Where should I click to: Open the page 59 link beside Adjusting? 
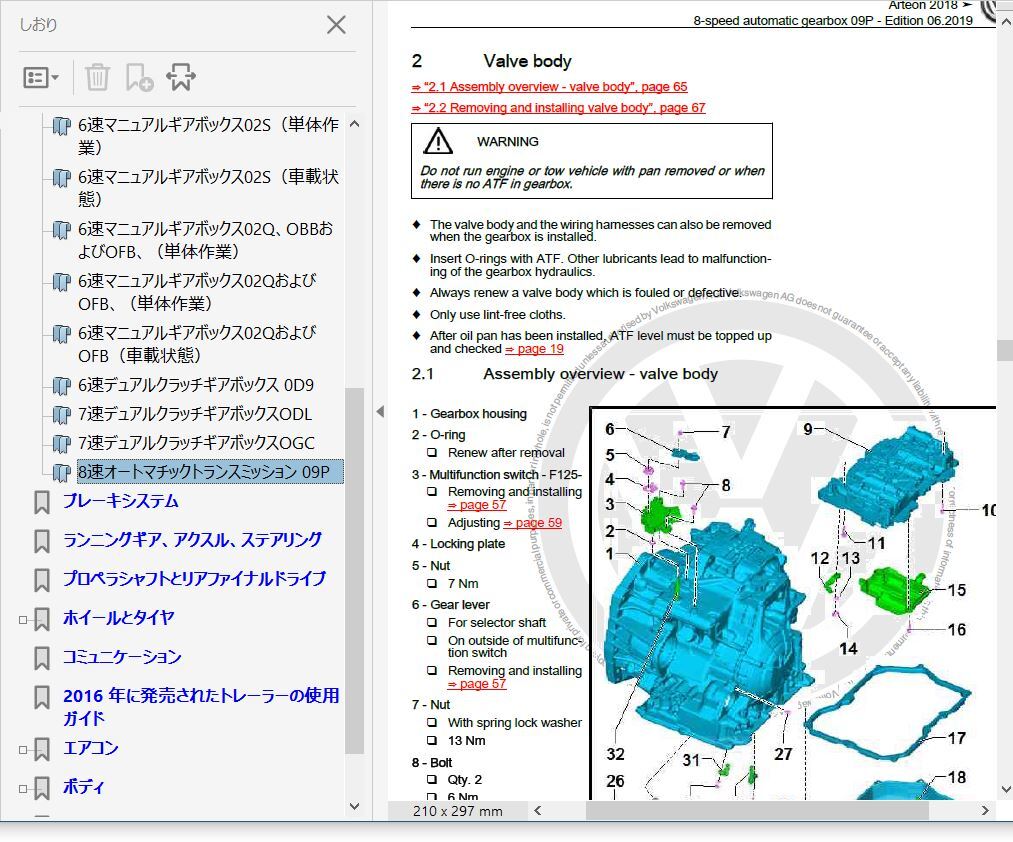pyautogui.click(x=532, y=523)
